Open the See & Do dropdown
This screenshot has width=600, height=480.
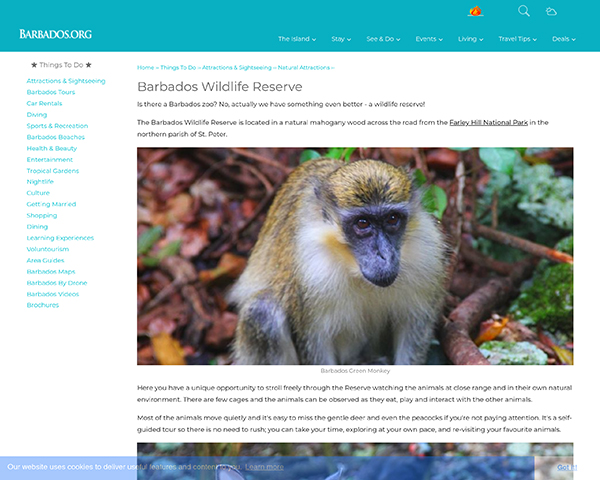[x=383, y=39]
